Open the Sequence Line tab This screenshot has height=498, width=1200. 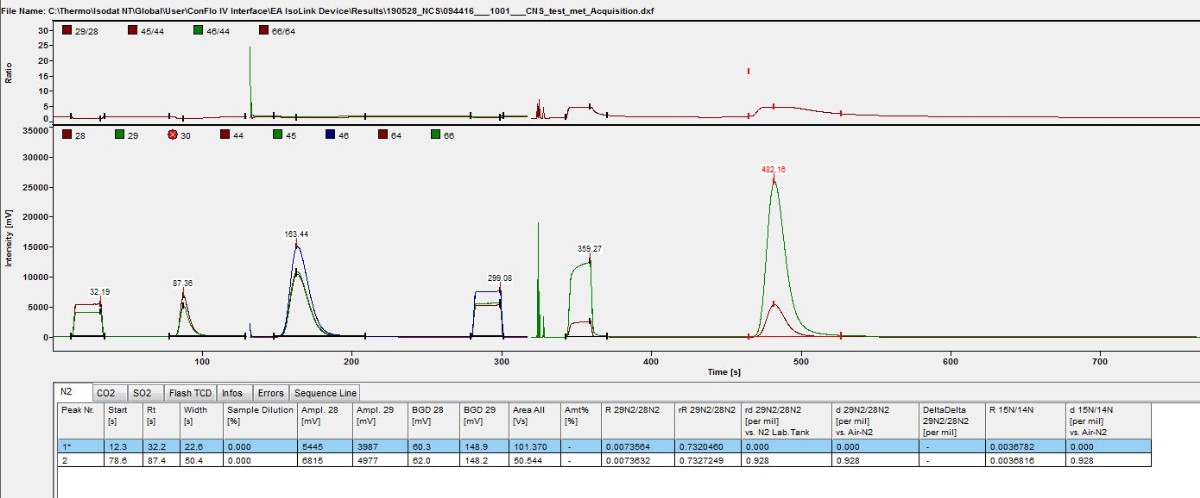click(324, 393)
